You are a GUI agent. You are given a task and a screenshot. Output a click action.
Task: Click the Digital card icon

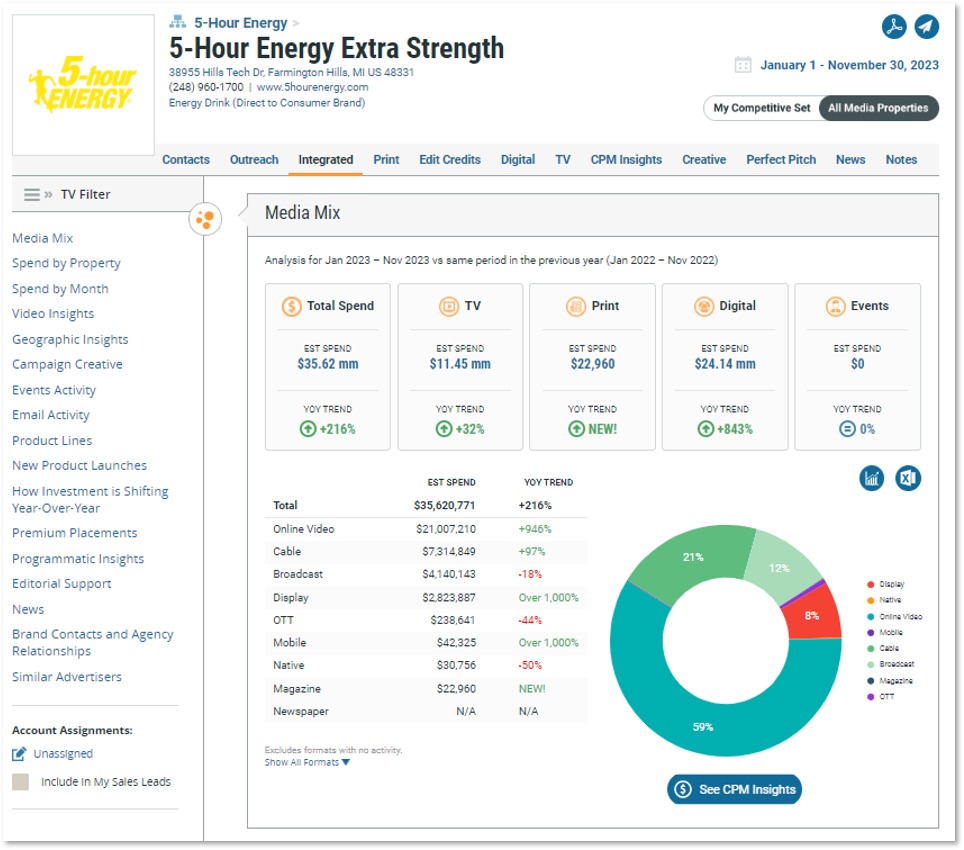click(x=704, y=306)
